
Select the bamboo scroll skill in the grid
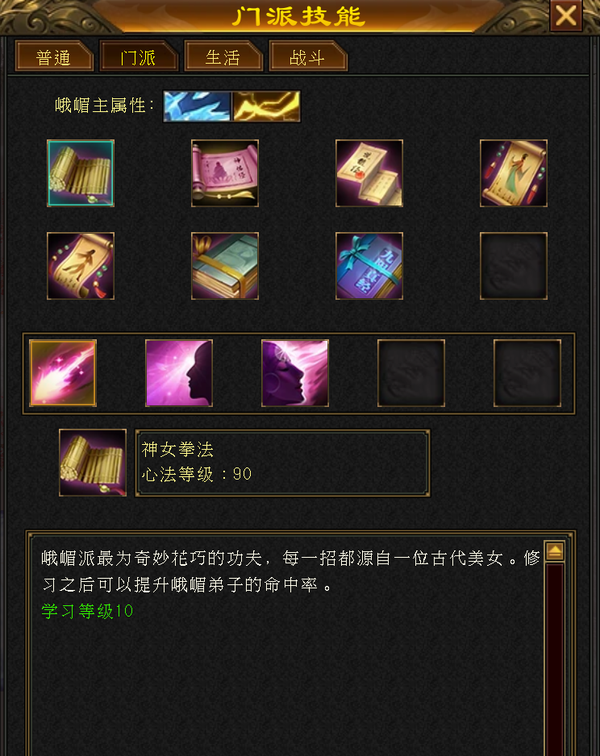pos(81,173)
